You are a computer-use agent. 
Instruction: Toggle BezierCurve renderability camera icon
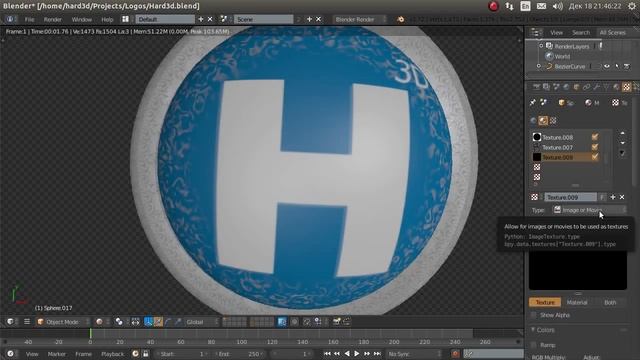627,66
